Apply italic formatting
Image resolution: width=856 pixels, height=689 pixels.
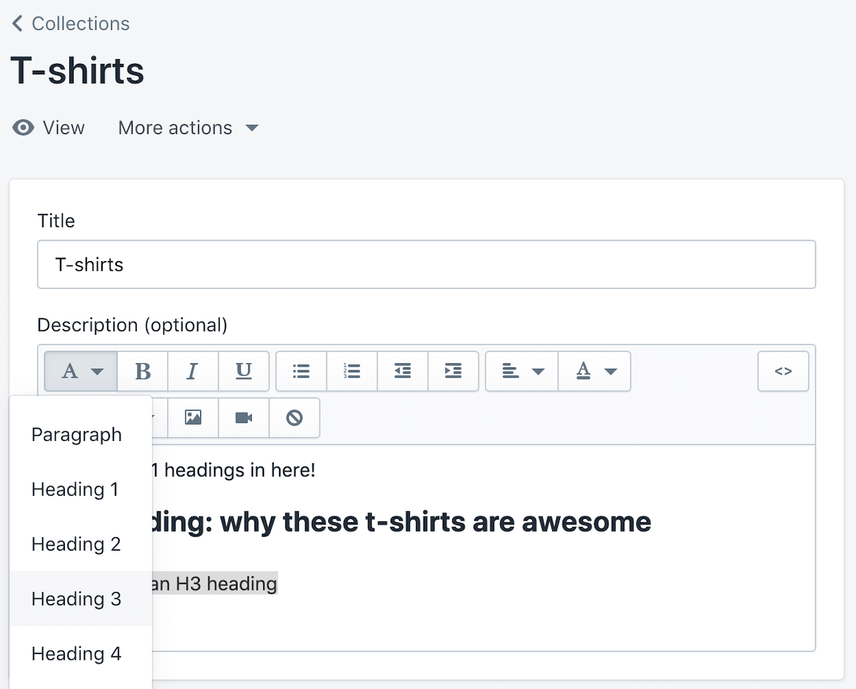pos(193,371)
